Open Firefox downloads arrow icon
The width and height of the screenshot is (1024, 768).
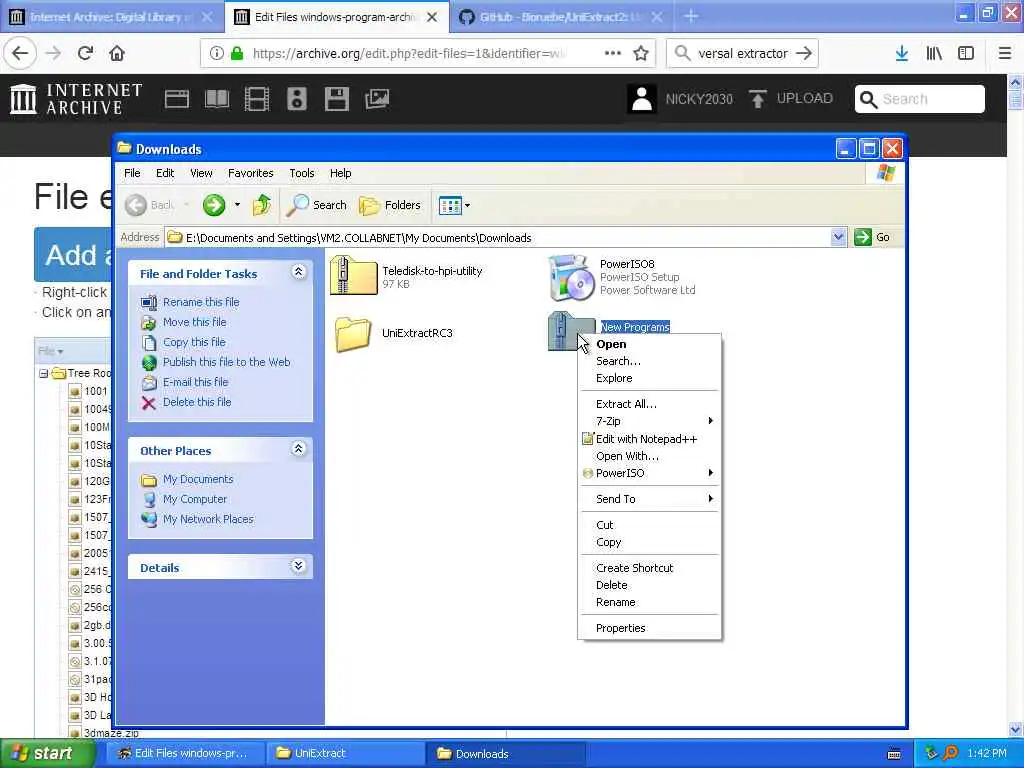(x=902, y=54)
